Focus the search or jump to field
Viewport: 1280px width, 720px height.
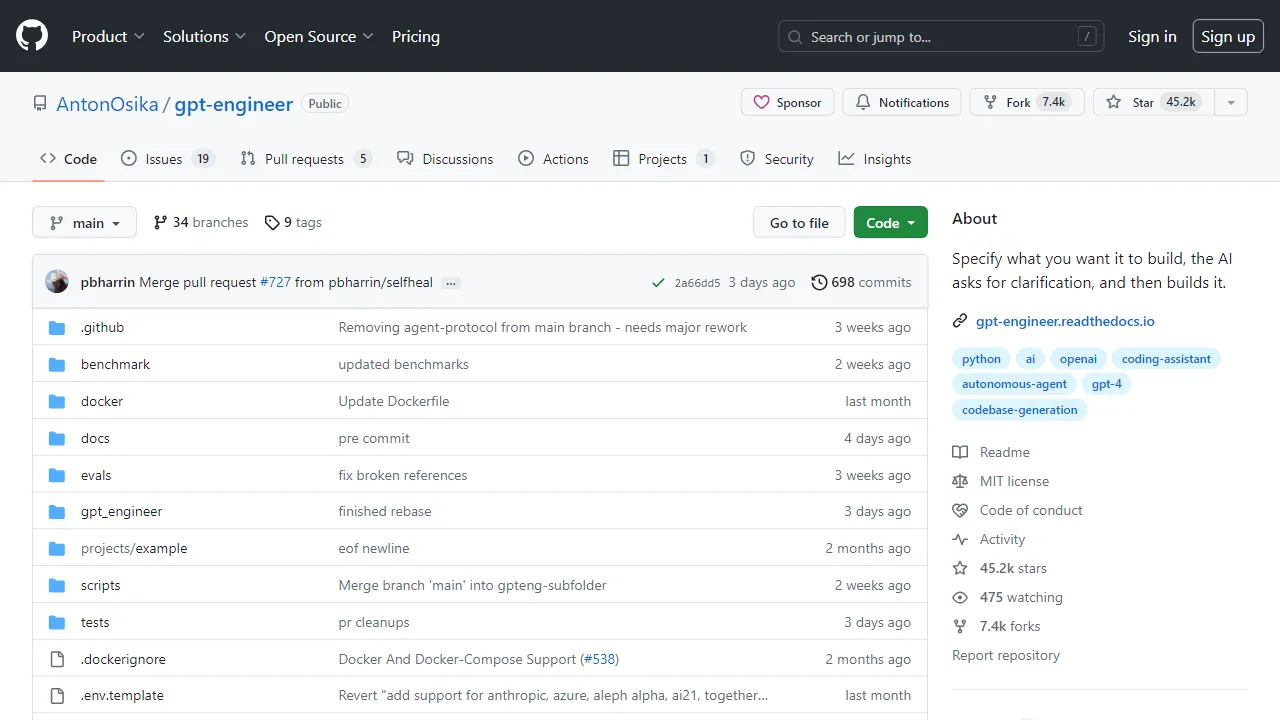pyautogui.click(x=941, y=36)
